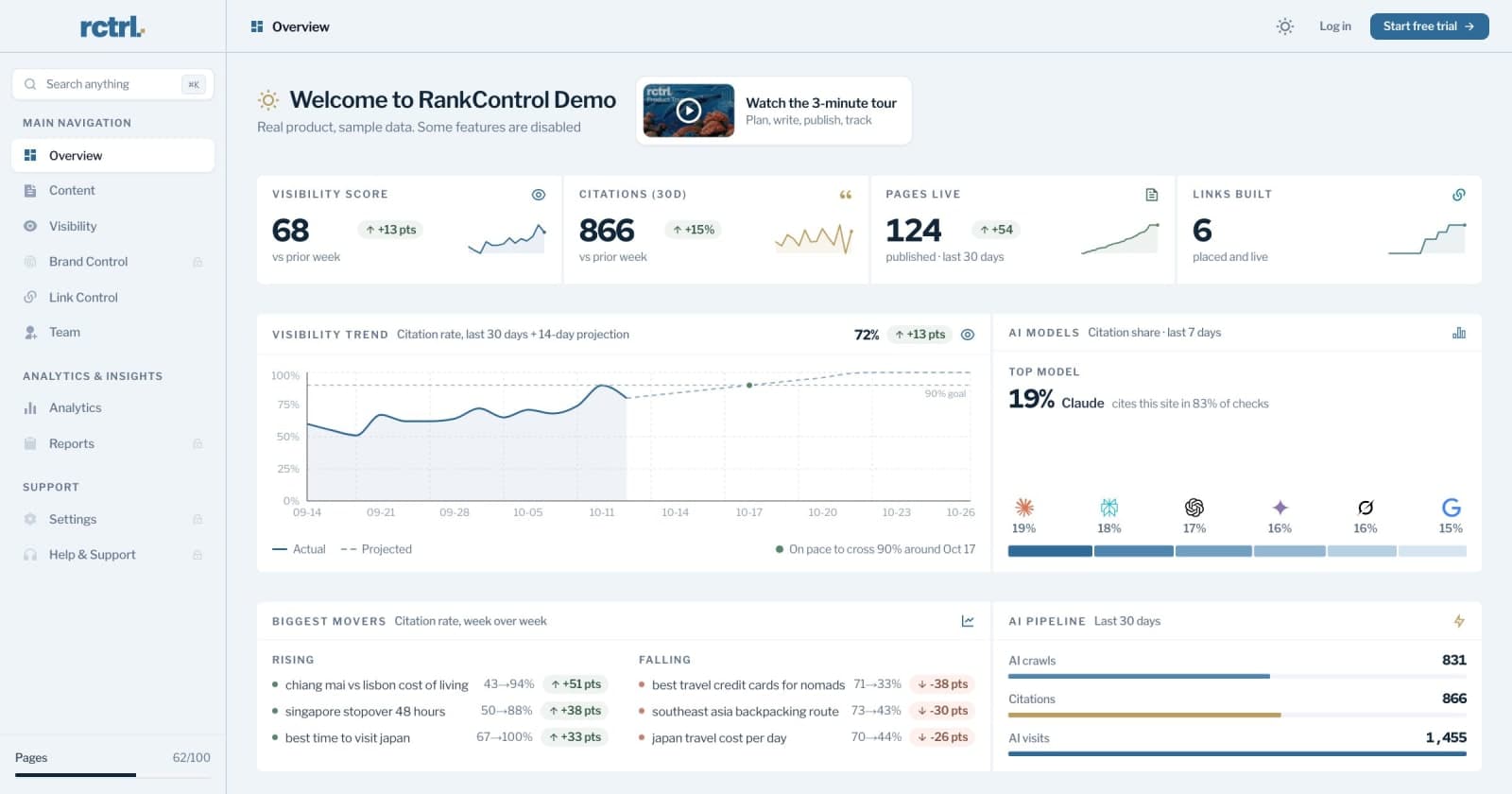Click the lock icon beside Brand Control
The width and height of the screenshot is (1512, 794).
198,262
